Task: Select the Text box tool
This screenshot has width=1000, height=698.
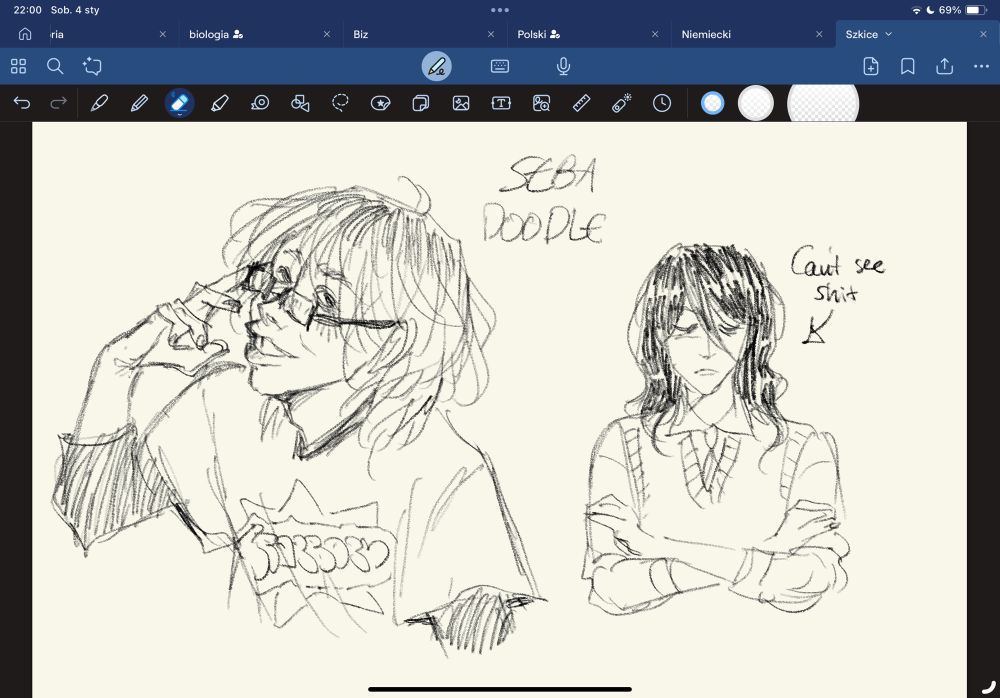Action: pyautogui.click(x=501, y=103)
